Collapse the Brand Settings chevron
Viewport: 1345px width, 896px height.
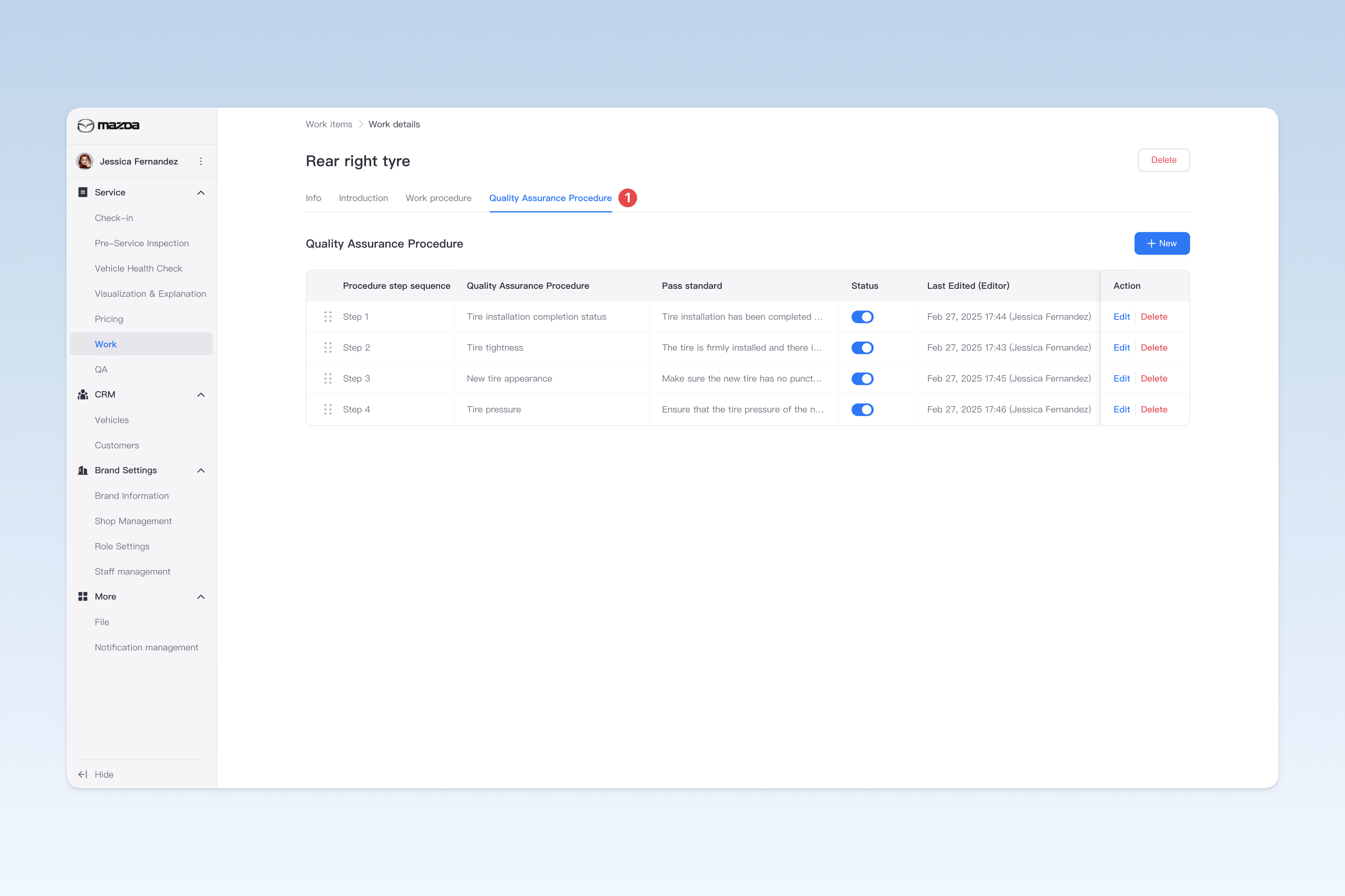tap(201, 470)
